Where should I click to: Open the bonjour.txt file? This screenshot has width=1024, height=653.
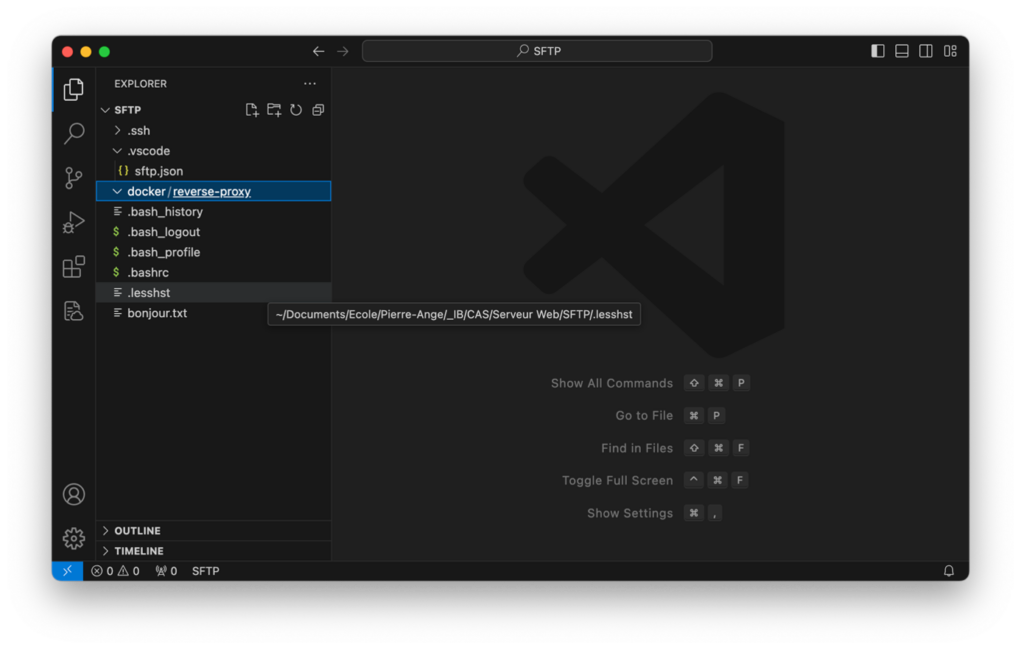tap(214, 313)
